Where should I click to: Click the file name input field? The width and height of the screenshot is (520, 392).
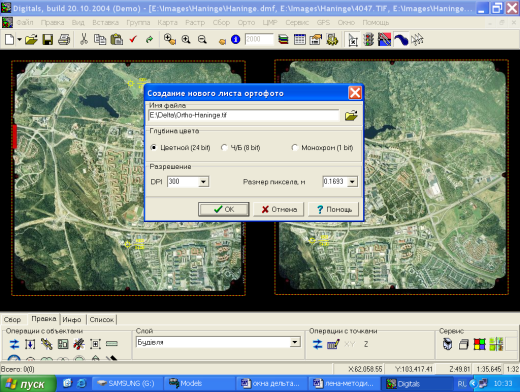coord(244,115)
